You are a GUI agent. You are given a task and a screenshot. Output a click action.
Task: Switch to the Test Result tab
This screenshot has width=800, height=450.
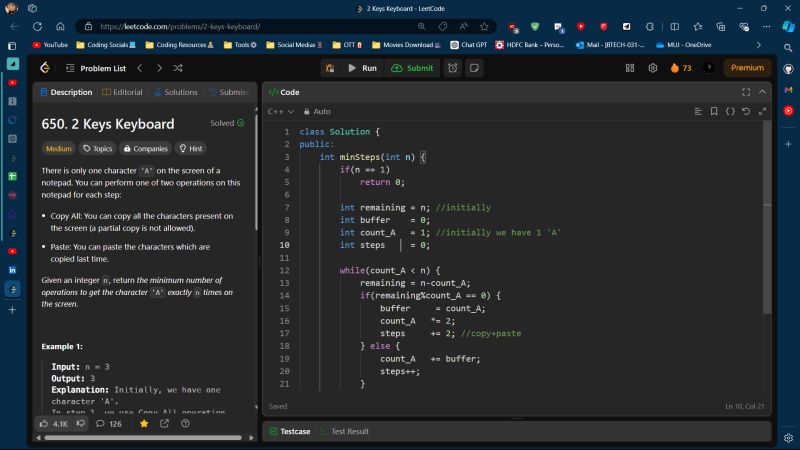click(x=344, y=431)
